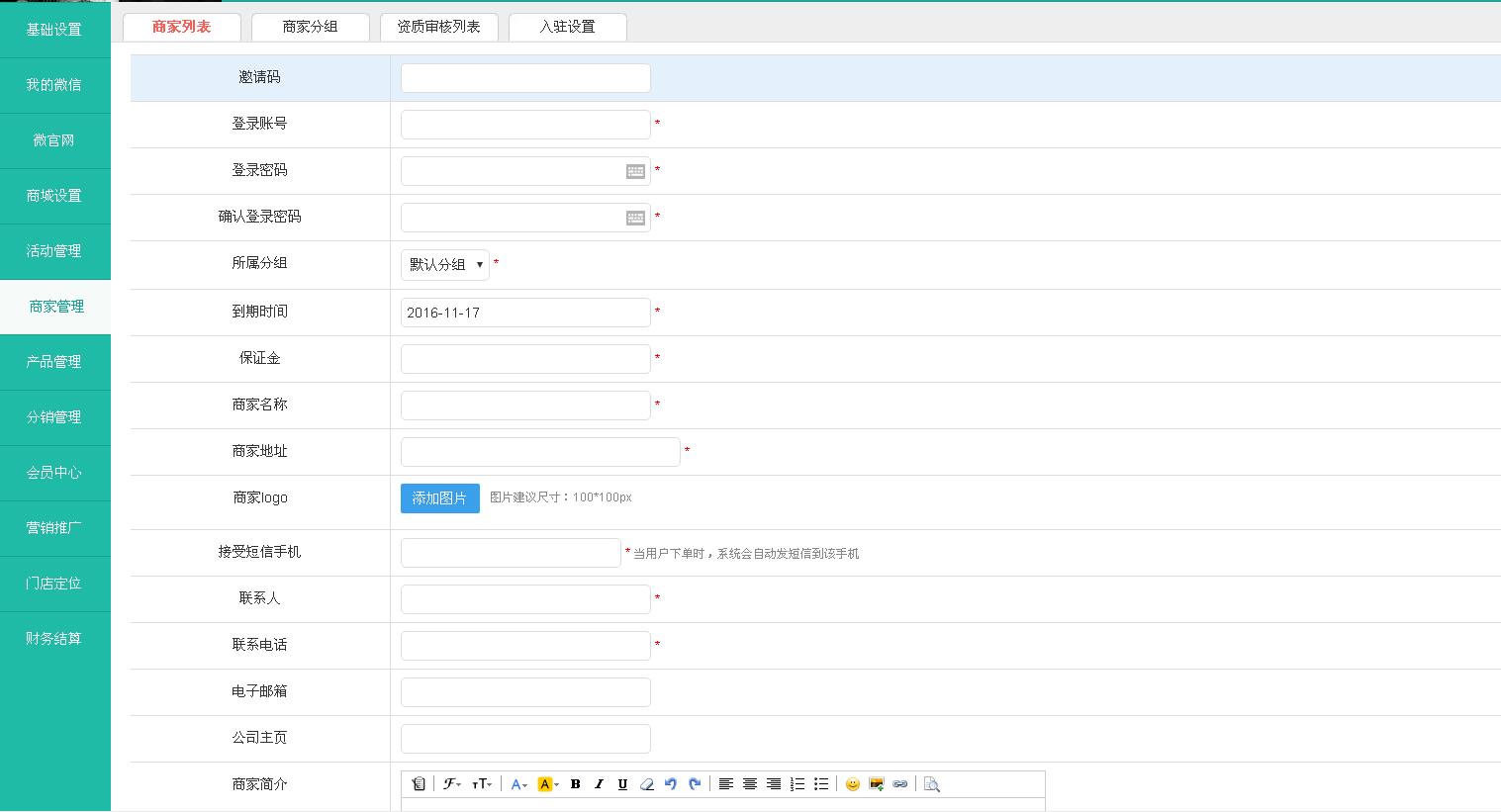The width and height of the screenshot is (1501, 812).
Task: Open the 资质审核列表 tab
Action: [x=438, y=27]
